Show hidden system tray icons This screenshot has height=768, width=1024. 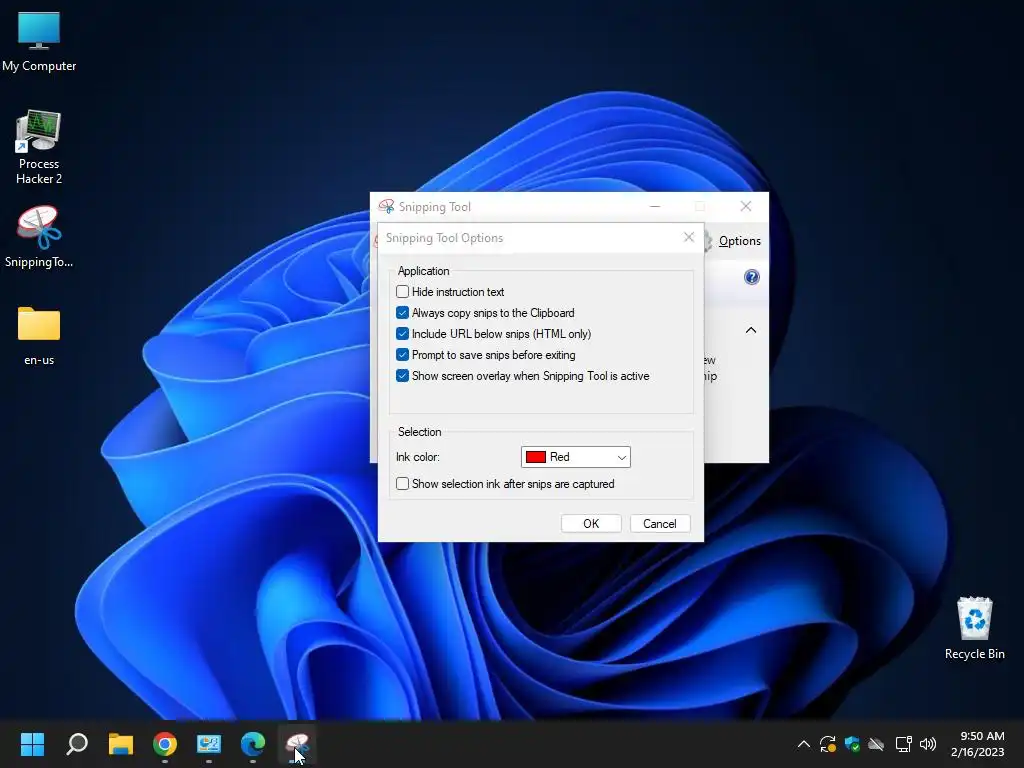tap(804, 744)
